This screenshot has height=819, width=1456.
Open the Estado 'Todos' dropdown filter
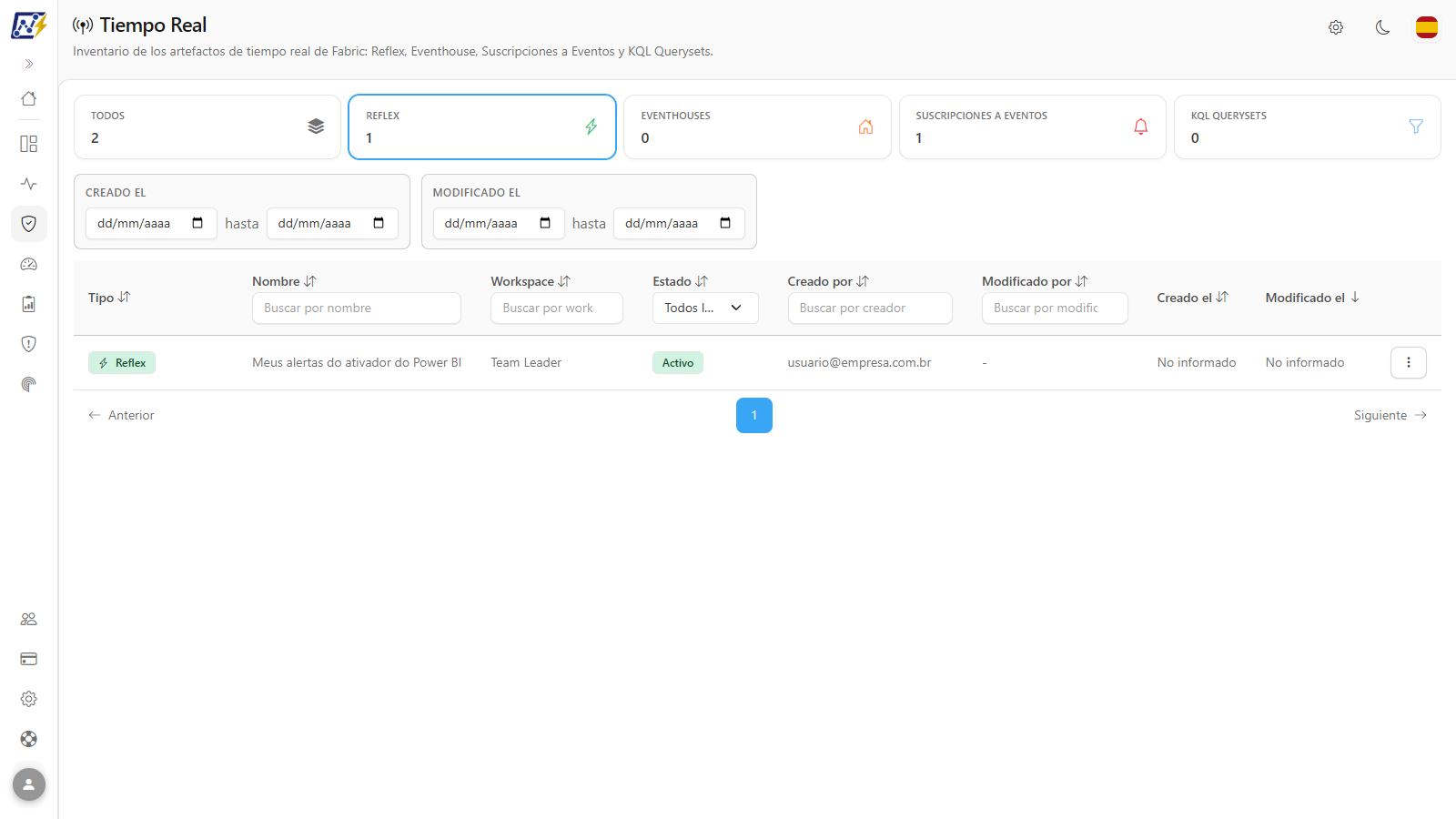705,308
